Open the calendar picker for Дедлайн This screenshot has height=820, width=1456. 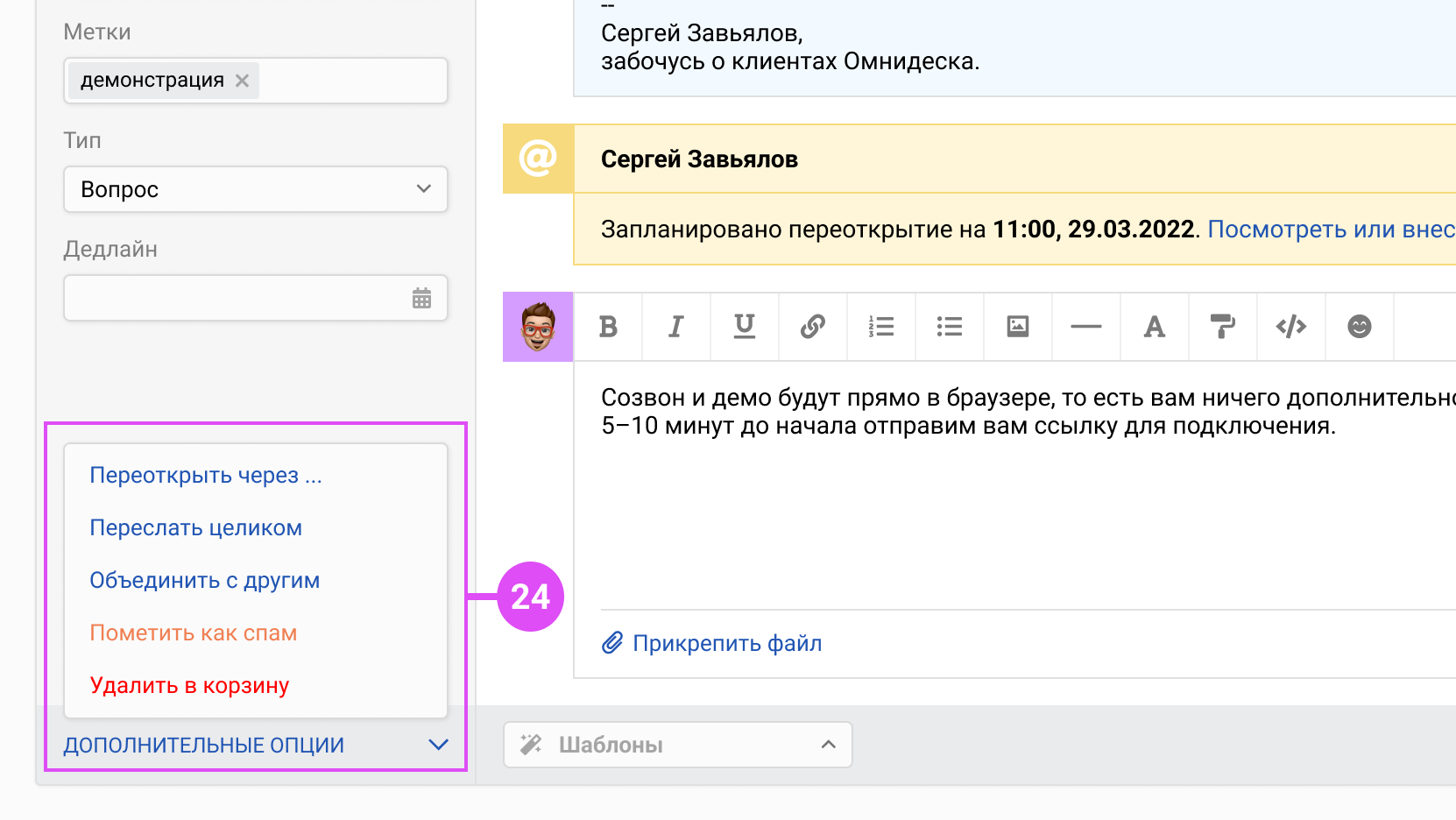point(421,298)
